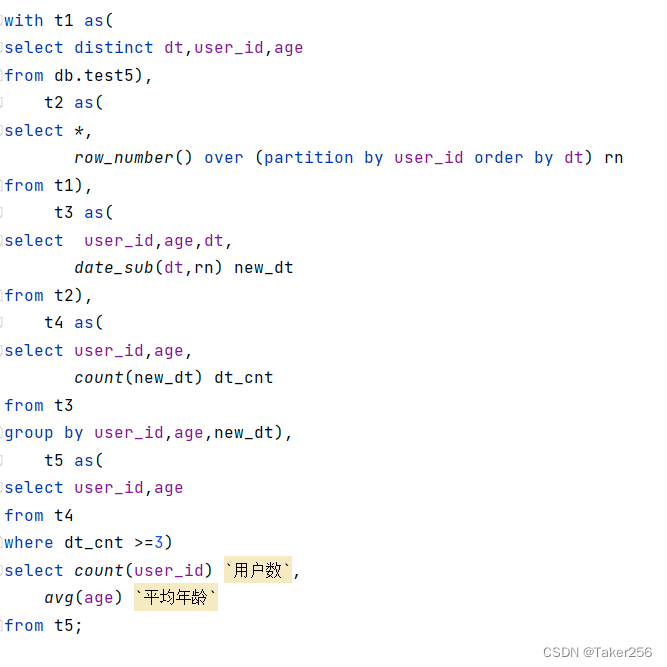667x667 pixels.
Task: Click the 'over' keyword
Action: click(x=224, y=158)
